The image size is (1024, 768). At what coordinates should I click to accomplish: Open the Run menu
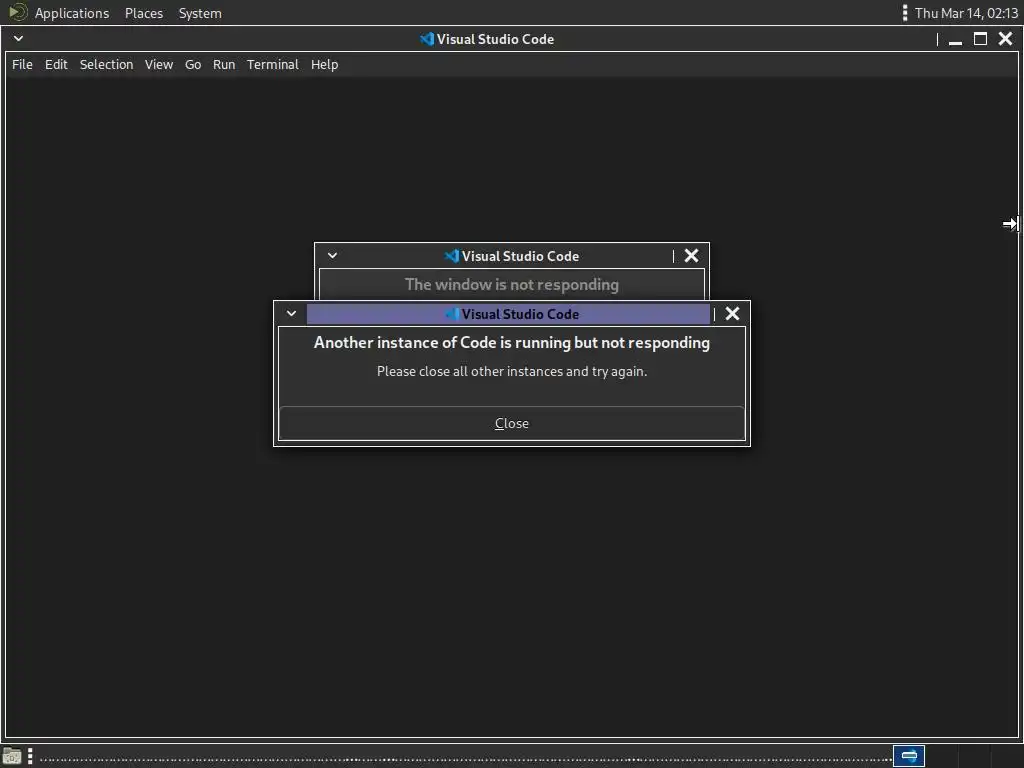tap(224, 65)
